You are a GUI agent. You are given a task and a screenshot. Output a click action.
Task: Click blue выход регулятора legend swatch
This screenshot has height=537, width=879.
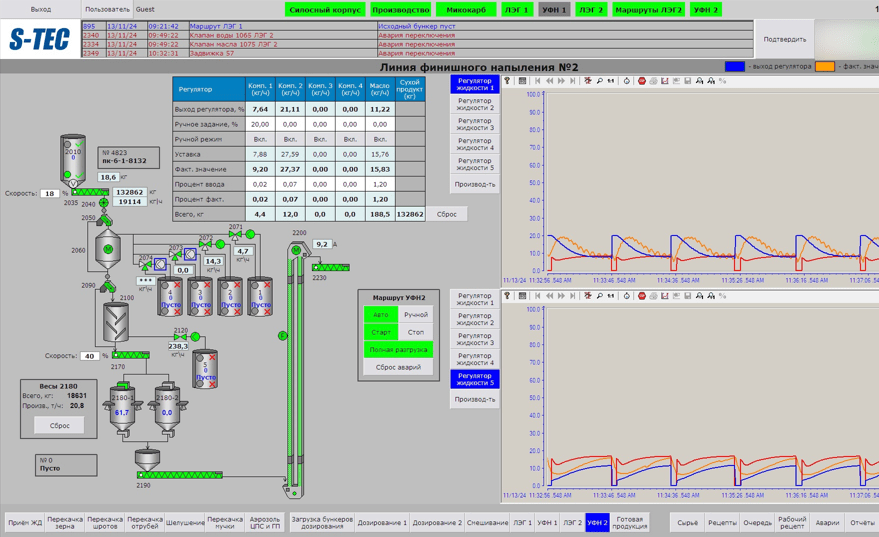click(x=735, y=66)
